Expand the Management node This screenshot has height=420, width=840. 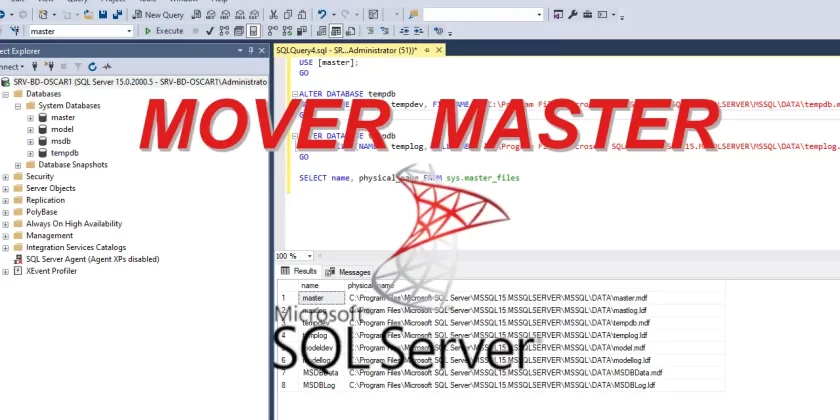click(6, 236)
